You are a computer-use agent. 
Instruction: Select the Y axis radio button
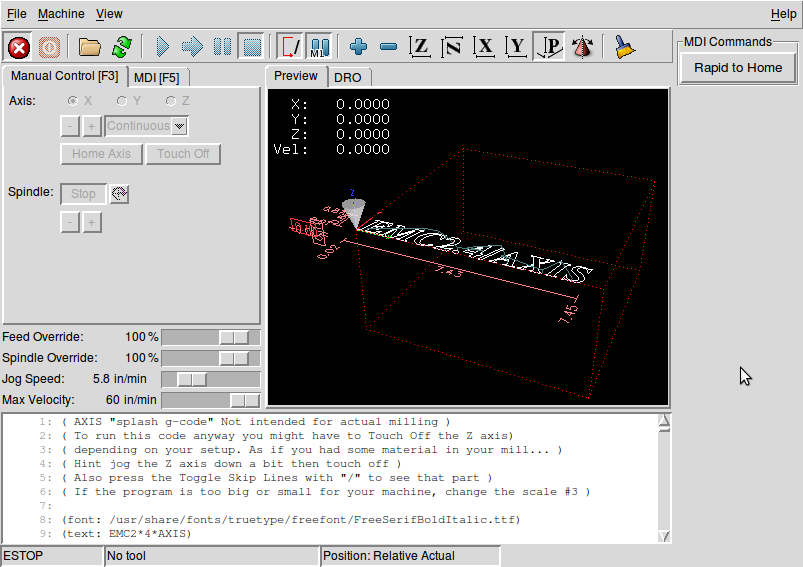(x=121, y=101)
